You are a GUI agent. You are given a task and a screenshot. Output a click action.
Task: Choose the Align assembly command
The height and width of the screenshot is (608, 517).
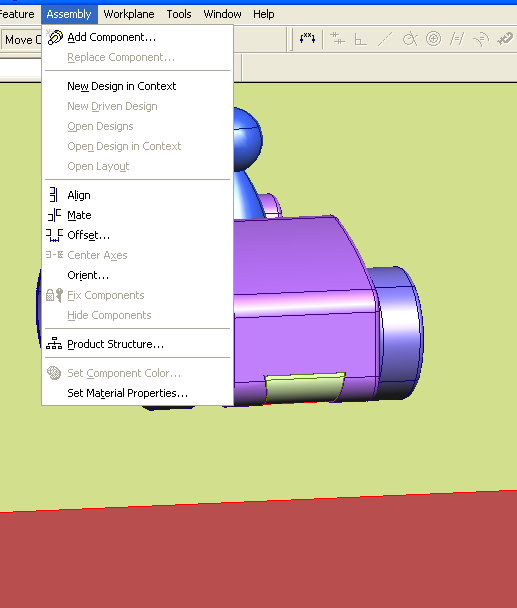click(137, 195)
